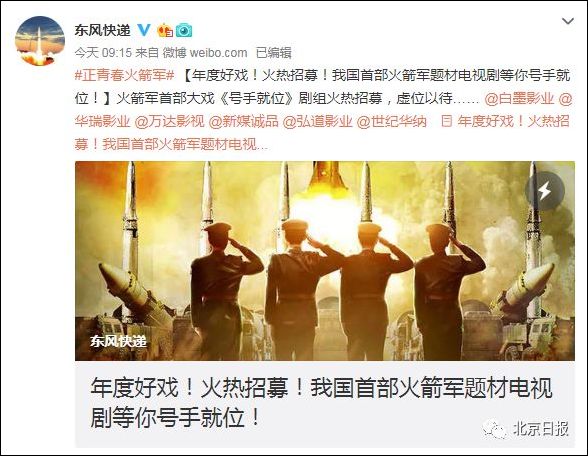Open the @白墨影业 mention
Image resolution: width=588 pixels, height=456 pixels.
click(x=519, y=99)
